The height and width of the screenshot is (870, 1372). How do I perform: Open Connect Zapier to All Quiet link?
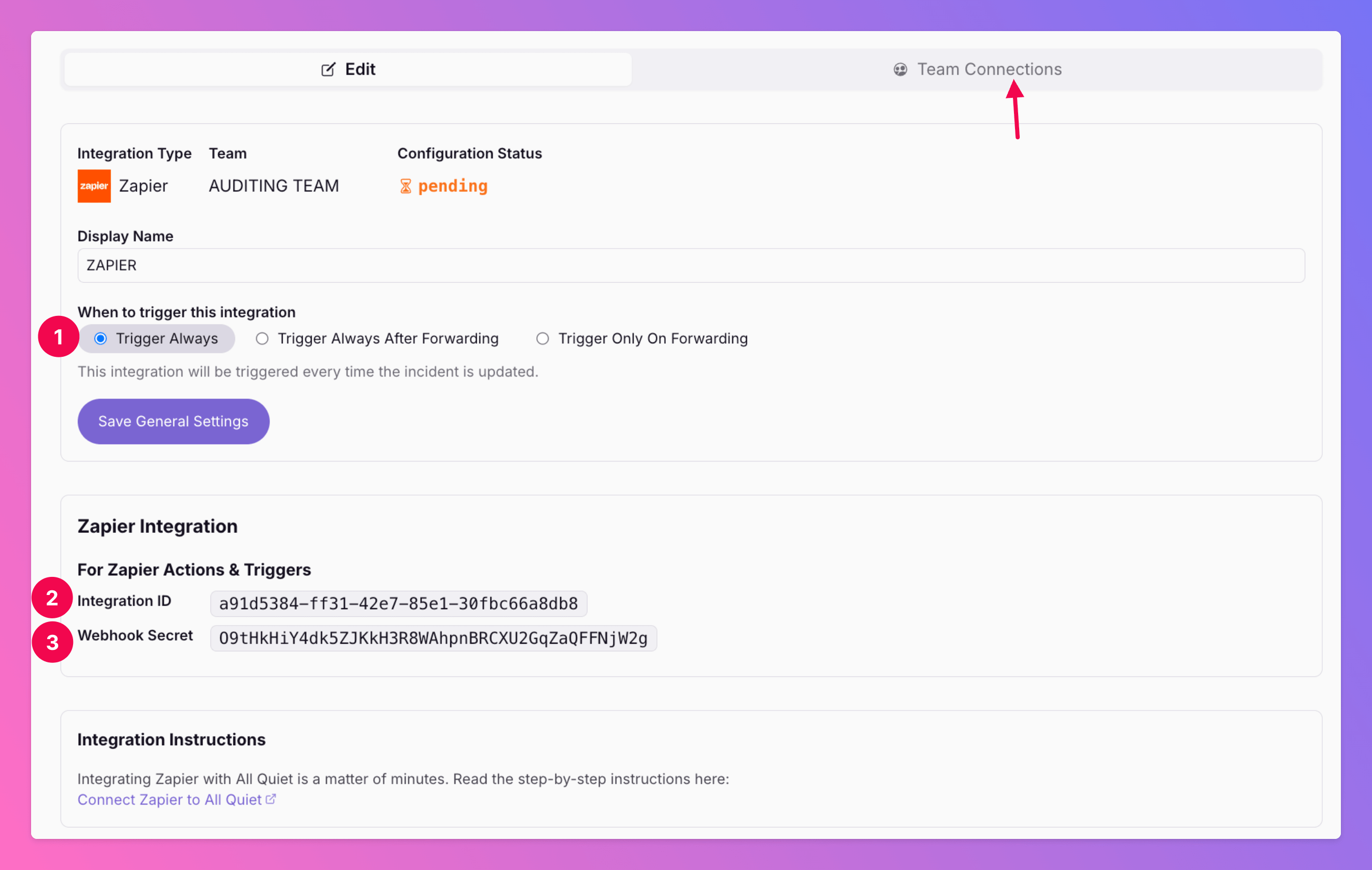pyautogui.click(x=169, y=800)
